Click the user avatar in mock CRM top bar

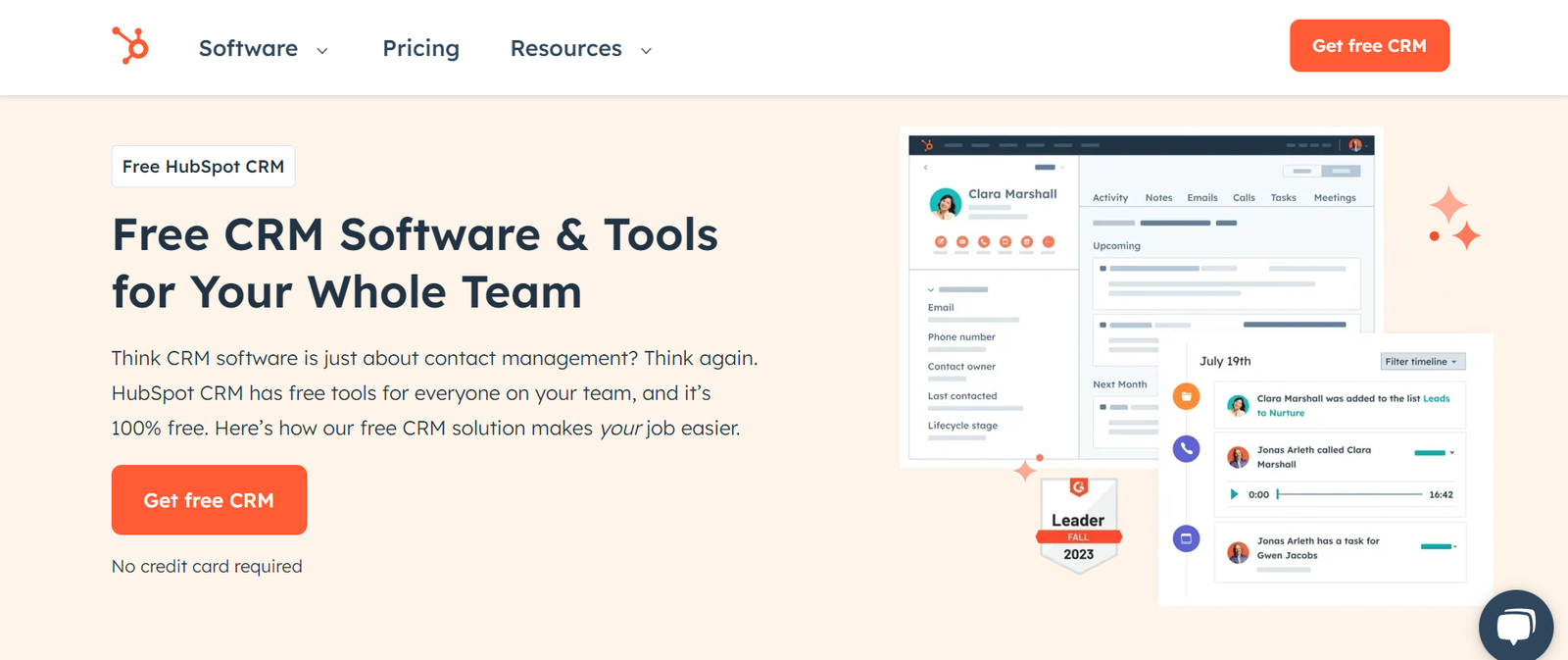coord(1355,145)
